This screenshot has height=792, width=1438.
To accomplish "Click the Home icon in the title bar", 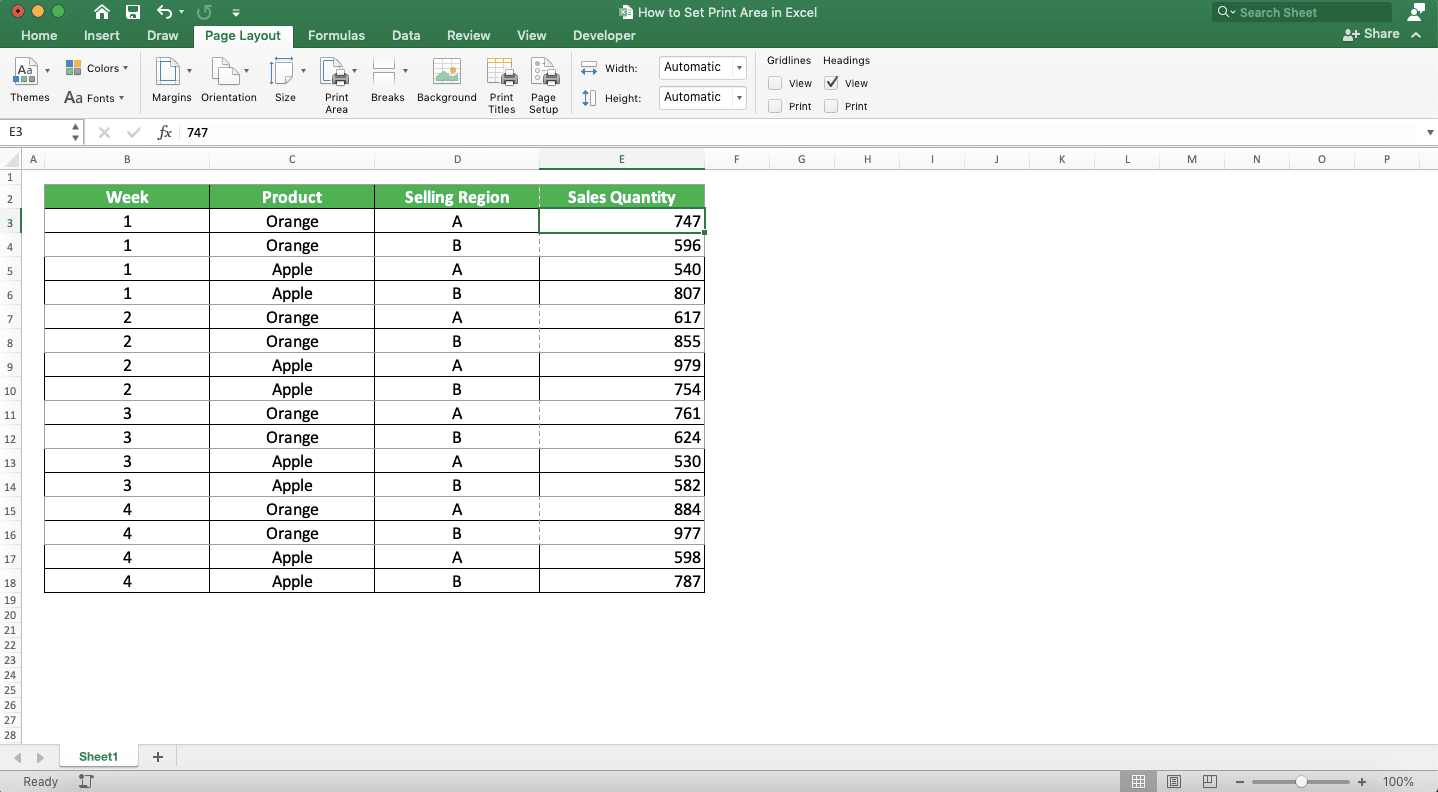I will click(102, 12).
